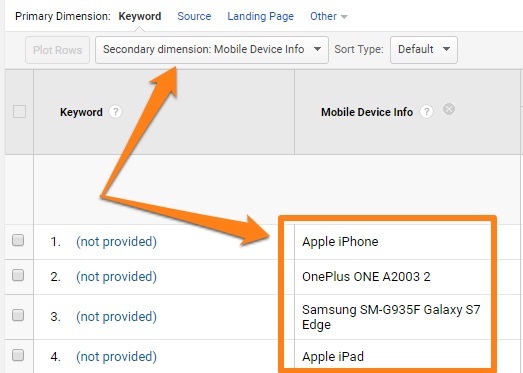This screenshot has width=523, height=373.
Task: Click the Plot Rows button
Action: point(57,50)
